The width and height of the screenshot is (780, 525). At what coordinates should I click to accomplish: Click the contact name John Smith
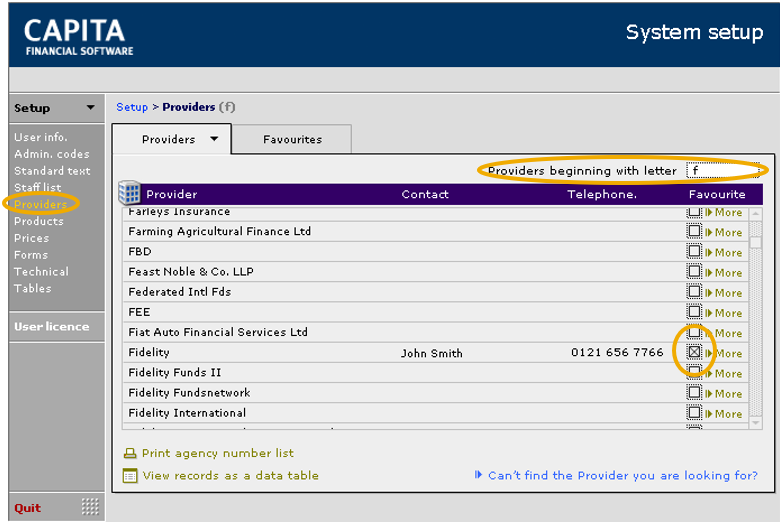(432, 353)
